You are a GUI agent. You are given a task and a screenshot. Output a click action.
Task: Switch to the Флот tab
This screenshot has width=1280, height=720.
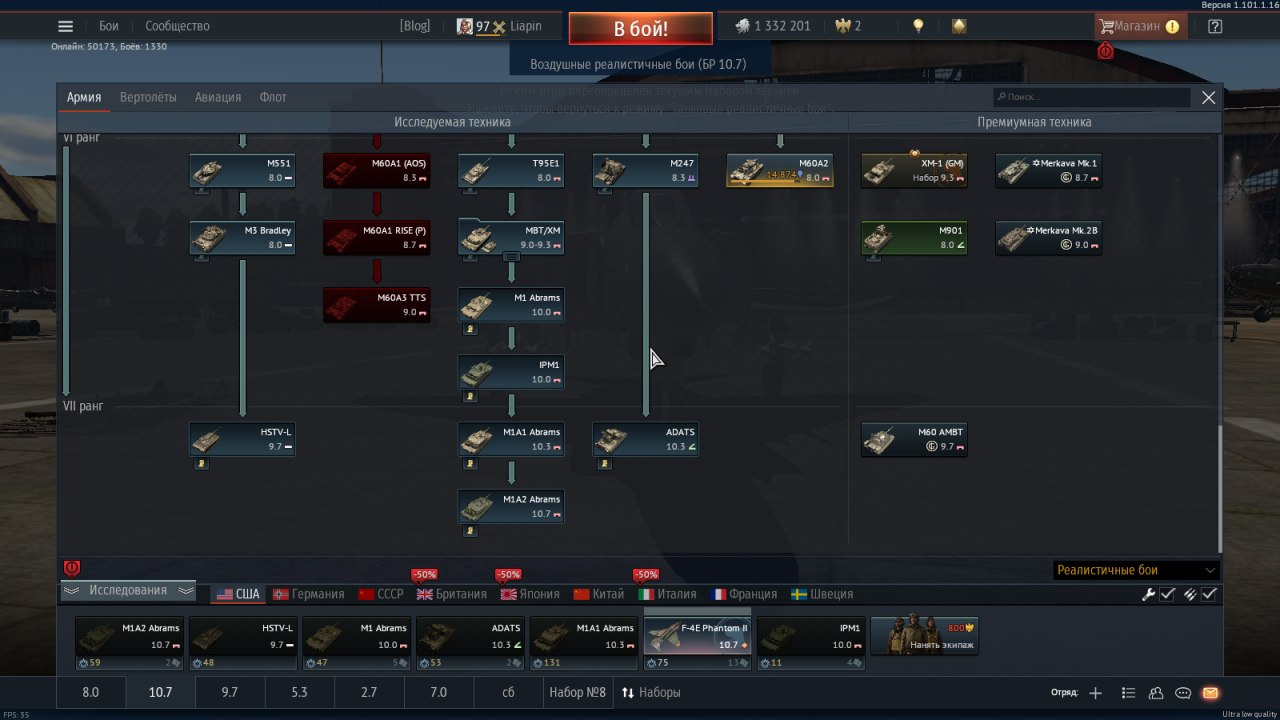(273, 97)
